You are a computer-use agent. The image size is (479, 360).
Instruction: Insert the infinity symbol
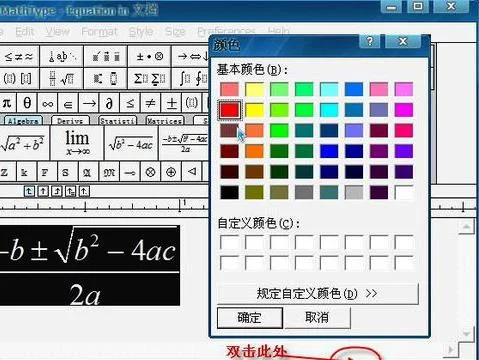[x=48, y=104]
